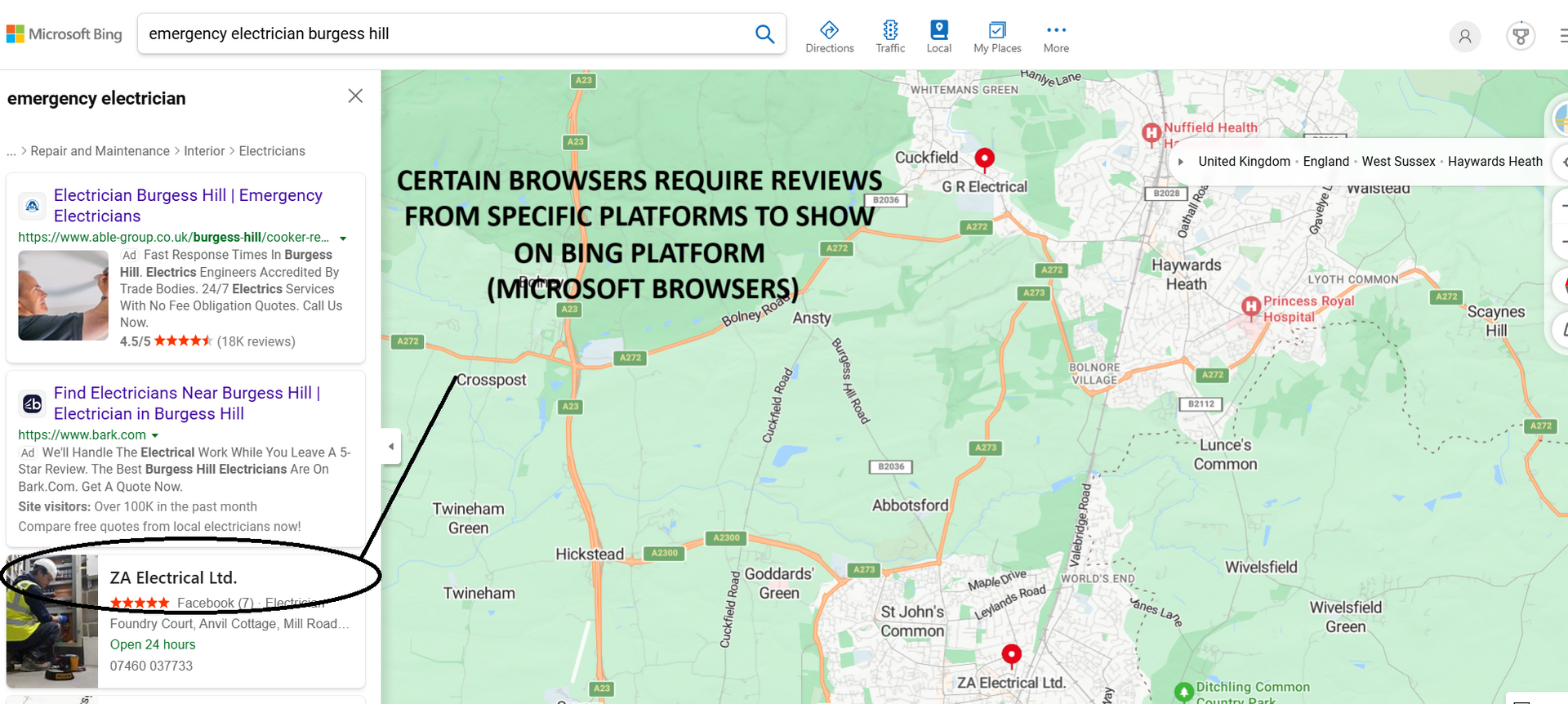Click the Bolnore Village map label

tap(1095, 374)
